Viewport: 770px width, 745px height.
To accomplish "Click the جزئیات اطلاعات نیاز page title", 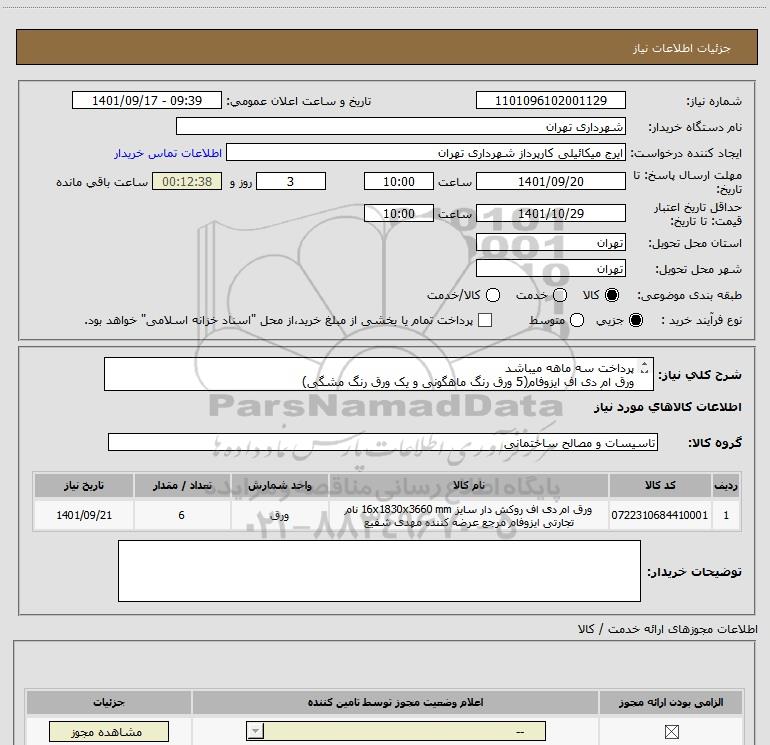I will pyautogui.click(x=681, y=48).
